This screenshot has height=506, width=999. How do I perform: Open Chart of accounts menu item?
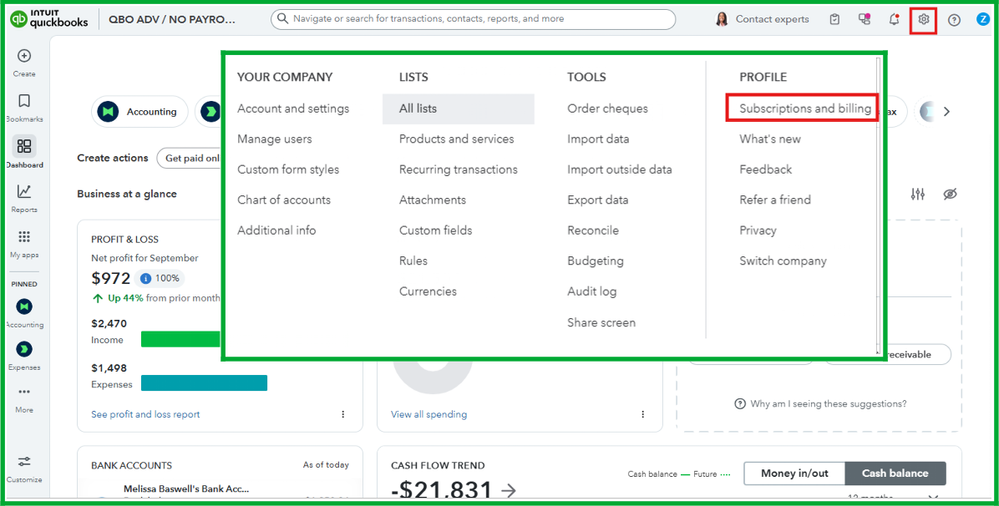point(284,200)
